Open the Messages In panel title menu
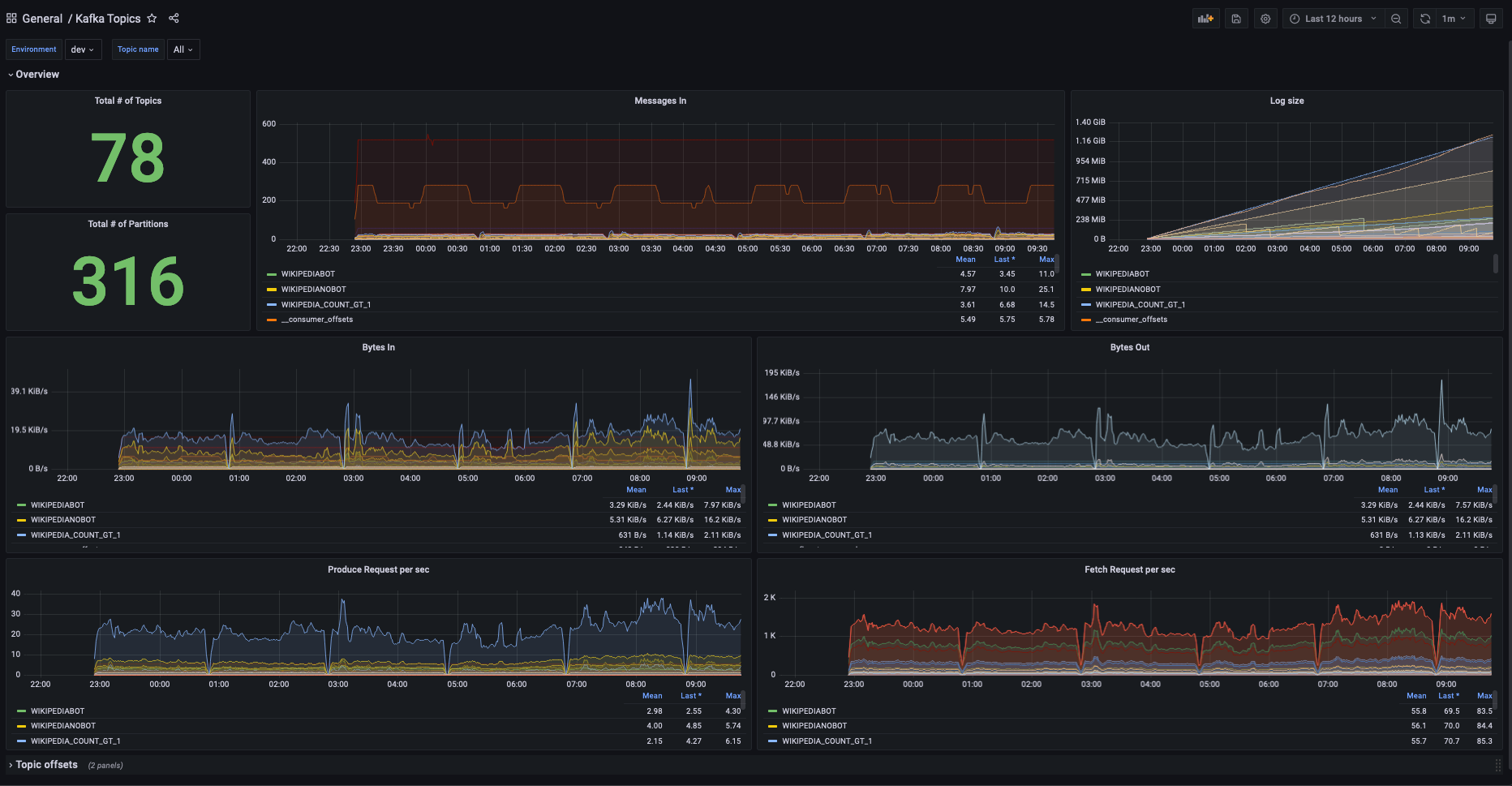The image size is (1512, 786). point(660,101)
